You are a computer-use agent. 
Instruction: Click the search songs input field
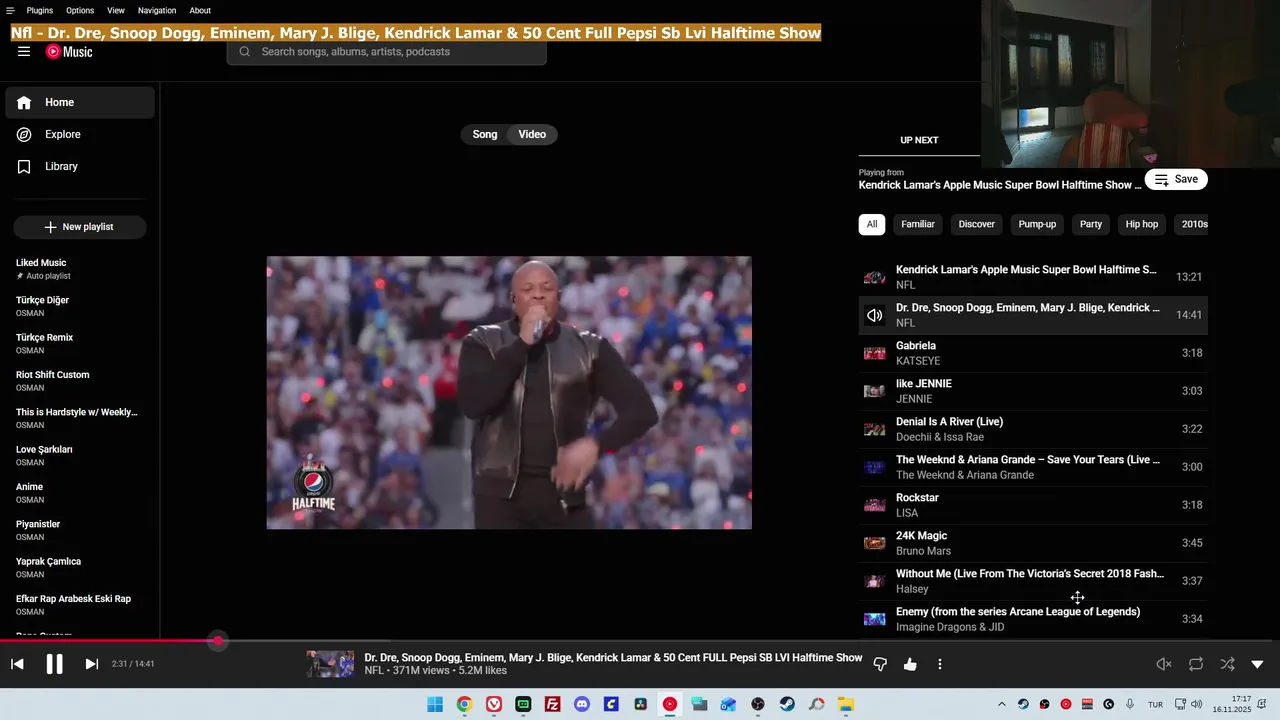point(387,52)
